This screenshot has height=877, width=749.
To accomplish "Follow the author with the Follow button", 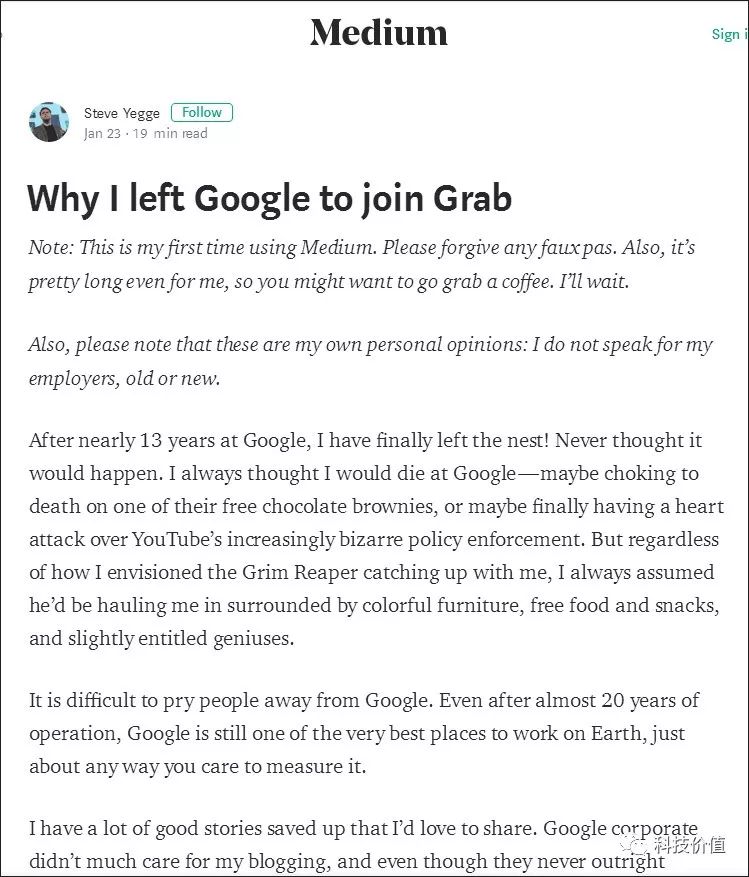I will click(201, 112).
